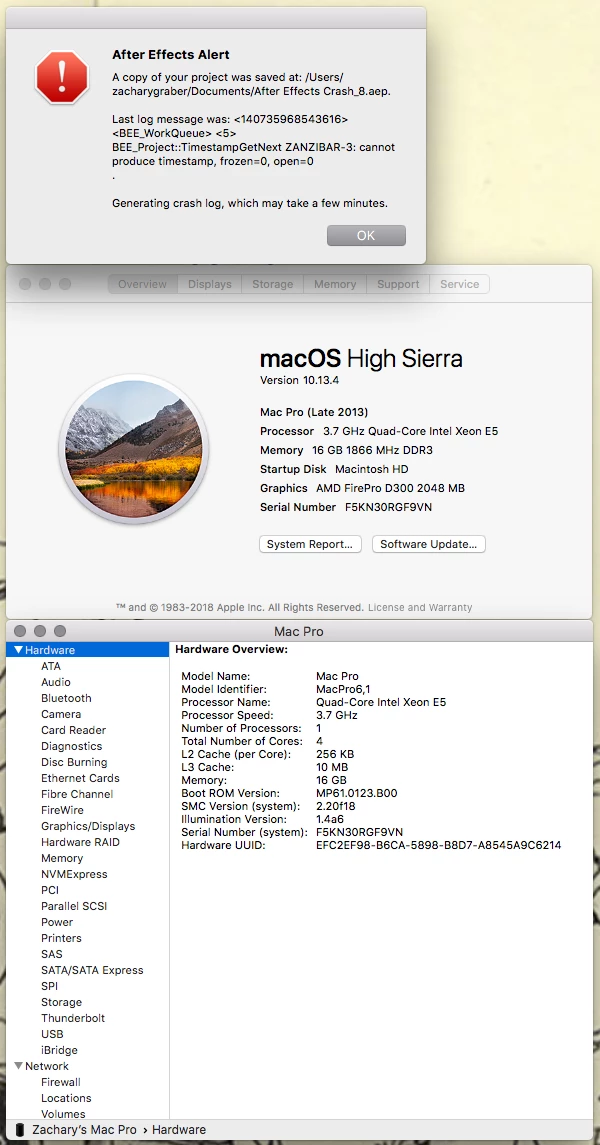Click the Hardware Overview: heading

232,648
